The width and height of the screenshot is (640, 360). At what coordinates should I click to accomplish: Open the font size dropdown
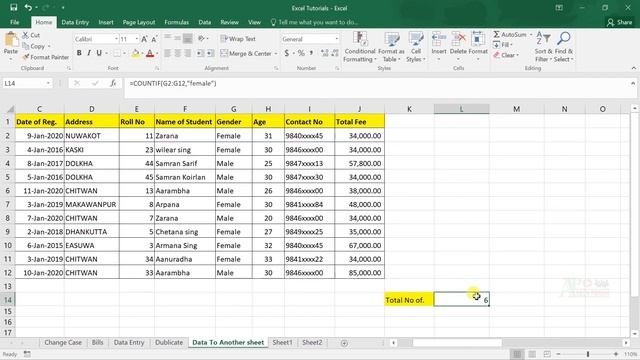(136, 39)
